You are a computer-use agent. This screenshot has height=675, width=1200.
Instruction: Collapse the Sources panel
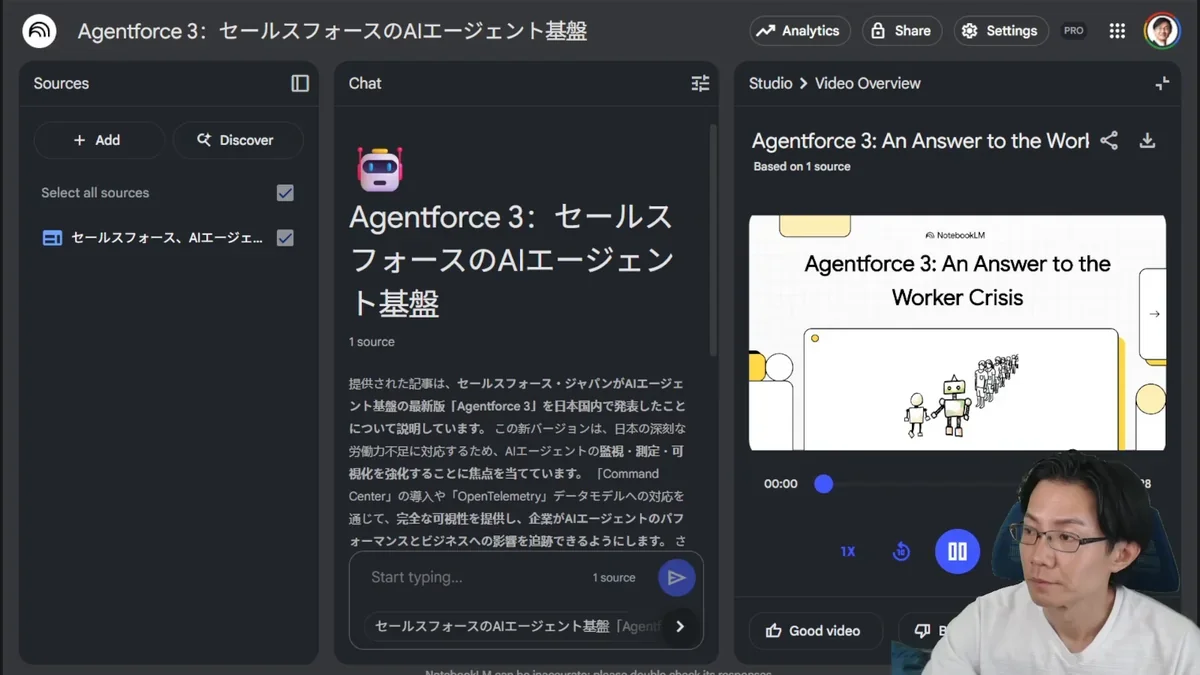click(x=300, y=83)
